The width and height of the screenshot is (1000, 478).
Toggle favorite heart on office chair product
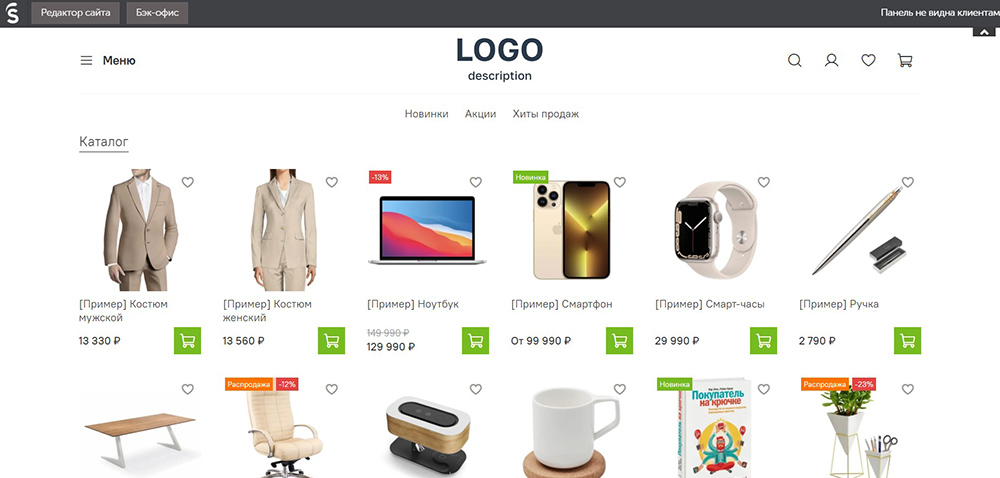tap(332, 389)
